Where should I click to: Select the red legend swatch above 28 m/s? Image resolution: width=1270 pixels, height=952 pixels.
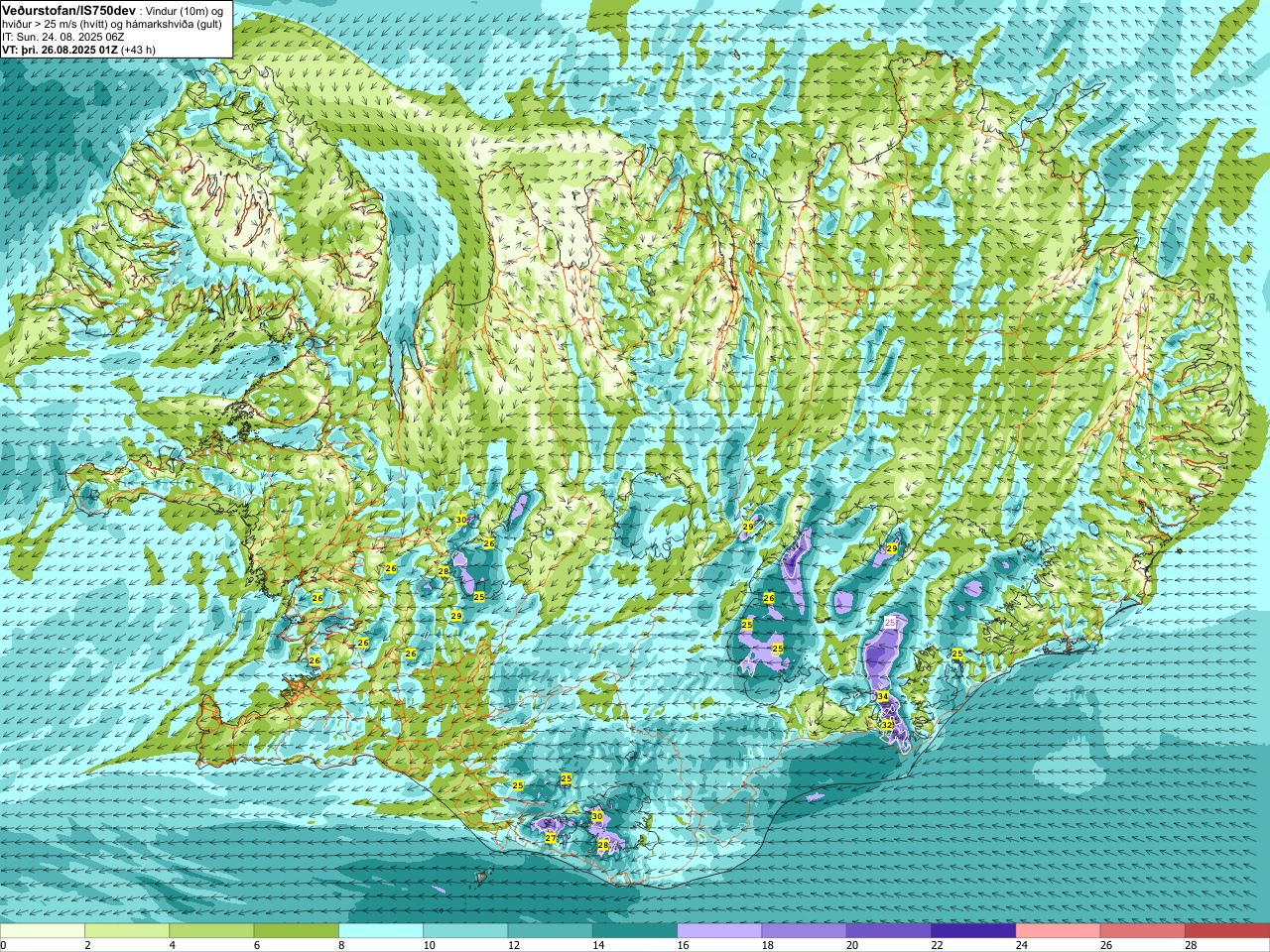coord(1227,931)
